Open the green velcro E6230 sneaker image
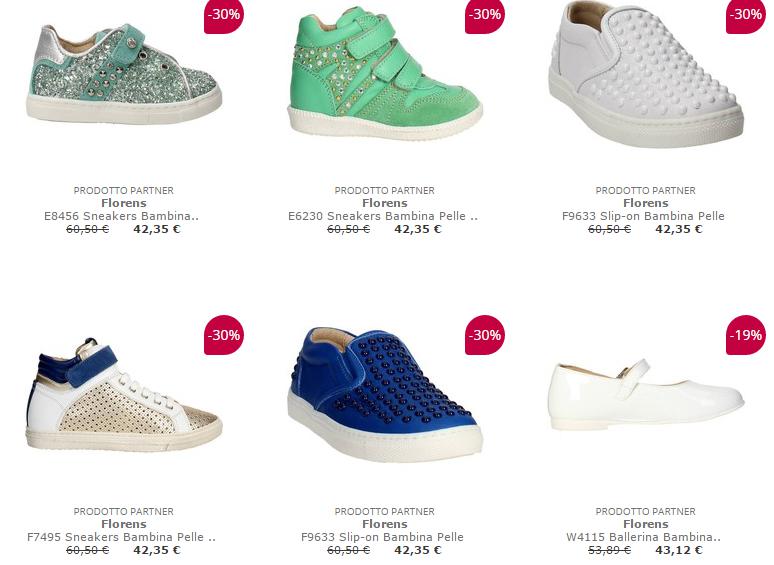 385,74
